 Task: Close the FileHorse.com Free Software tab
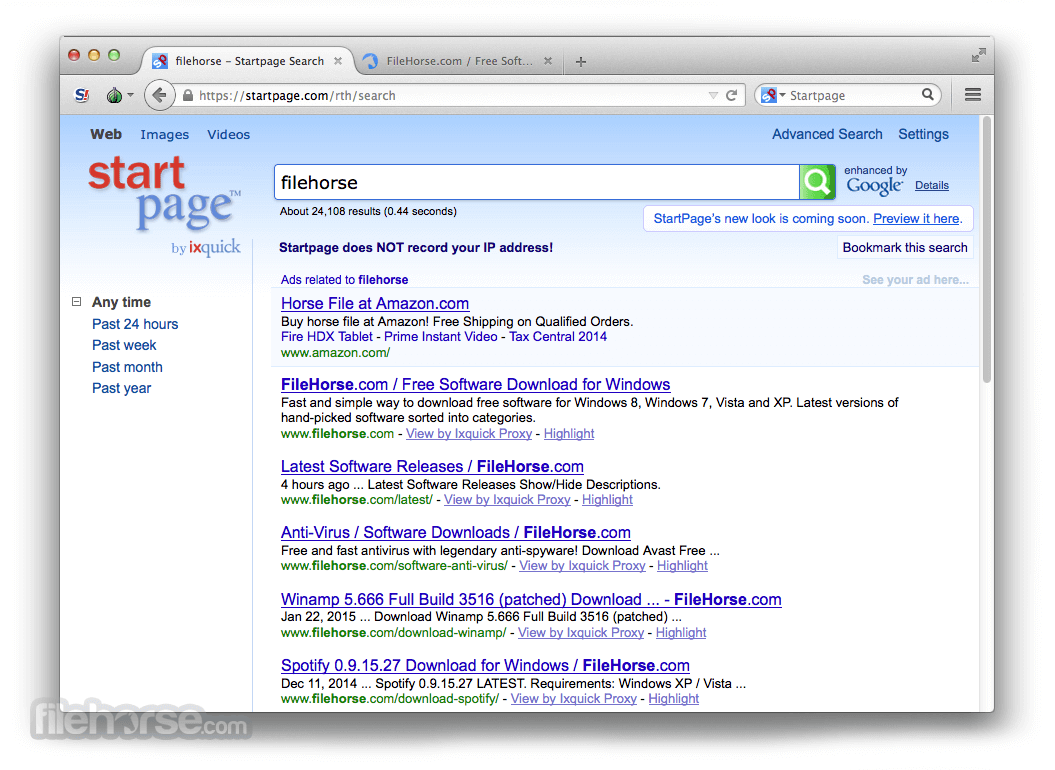point(548,61)
